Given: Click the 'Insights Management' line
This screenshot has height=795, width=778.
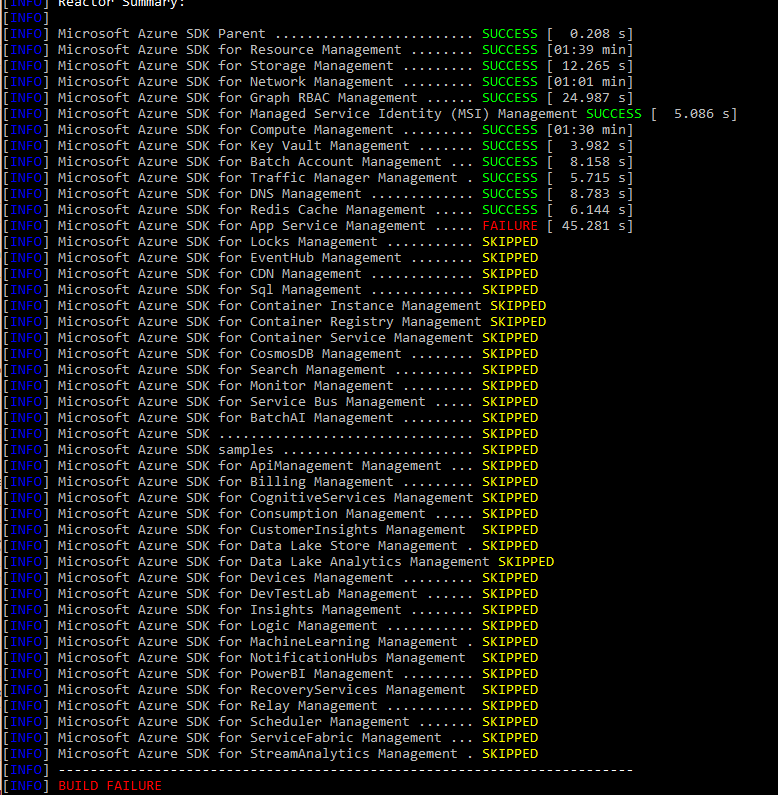Looking at the screenshot, I should click(271, 610).
